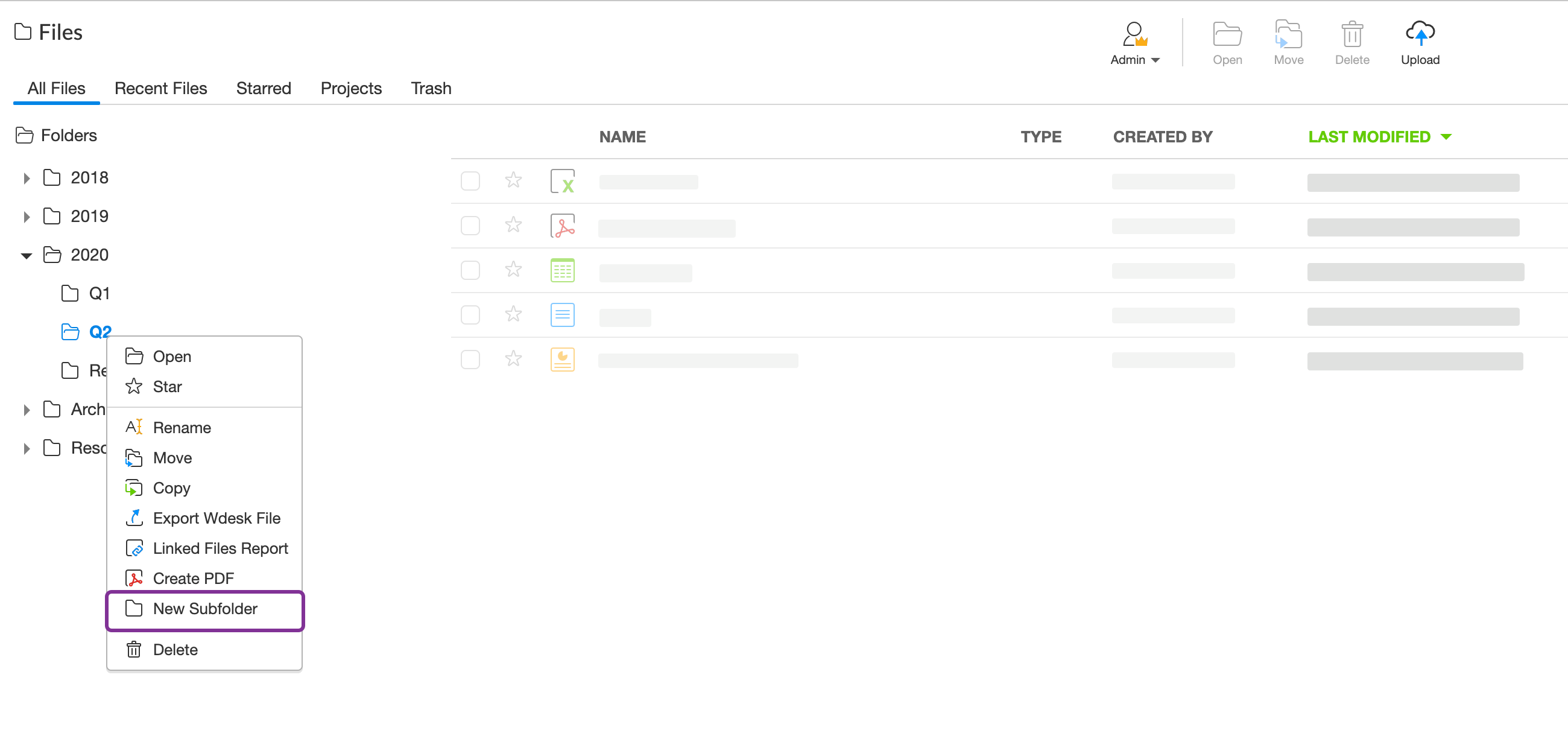This screenshot has height=736, width=1568.
Task: Click Export Wdesk File option
Action: [217, 518]
